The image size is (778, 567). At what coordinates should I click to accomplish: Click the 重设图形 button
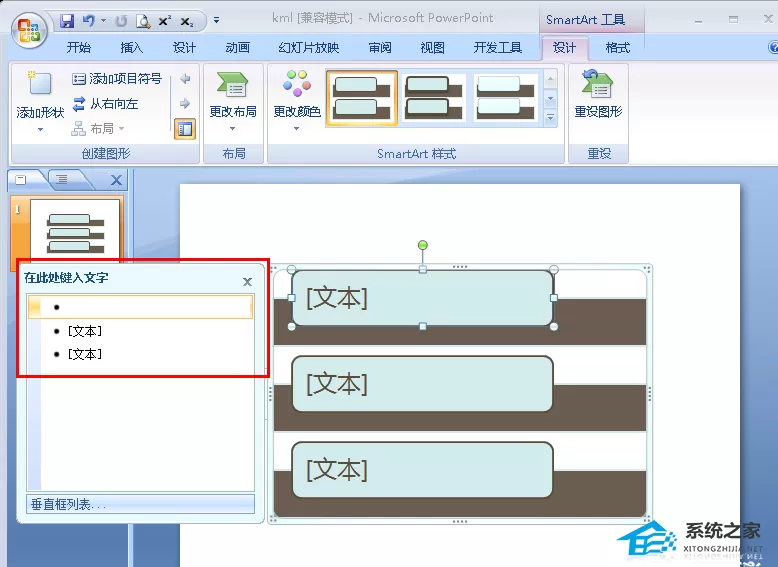[x=598, y=96]
